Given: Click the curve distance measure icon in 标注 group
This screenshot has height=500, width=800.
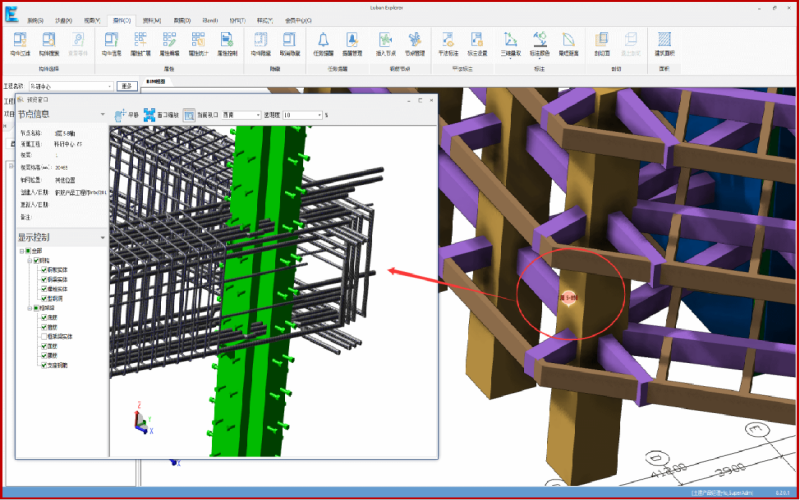Looking at the screenshot, I should 568,40.
